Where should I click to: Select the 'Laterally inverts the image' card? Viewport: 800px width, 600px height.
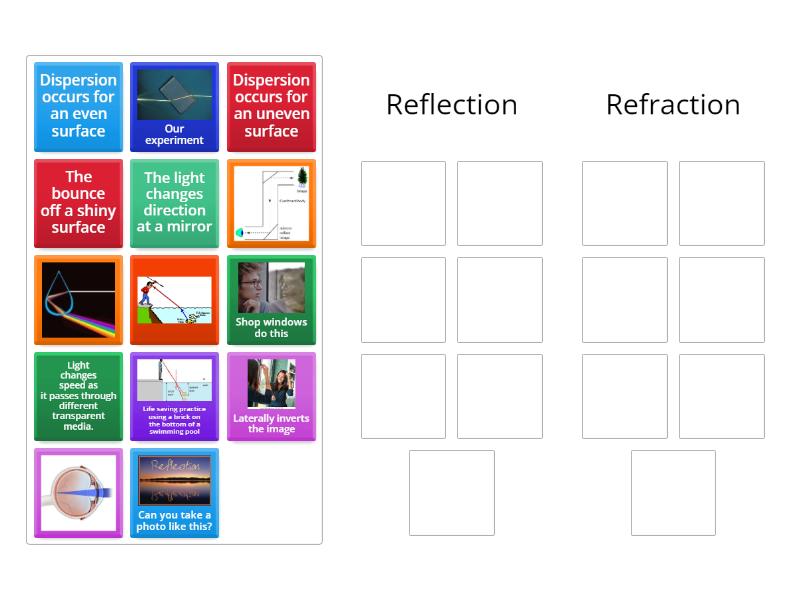271,396
